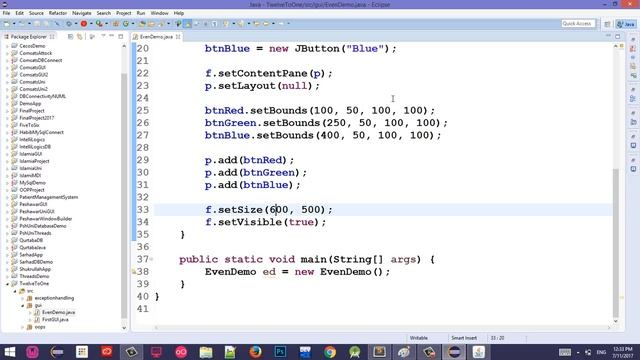640x360 pixels.
Task: Select FirstGUI.java in Package Explorer
Action: (x=55, y=320)
